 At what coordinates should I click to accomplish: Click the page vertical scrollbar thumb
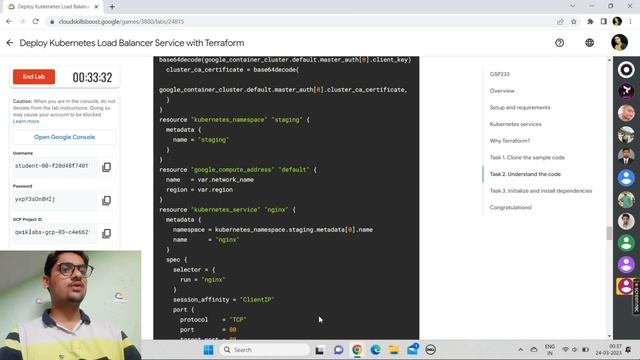[609, 233]
